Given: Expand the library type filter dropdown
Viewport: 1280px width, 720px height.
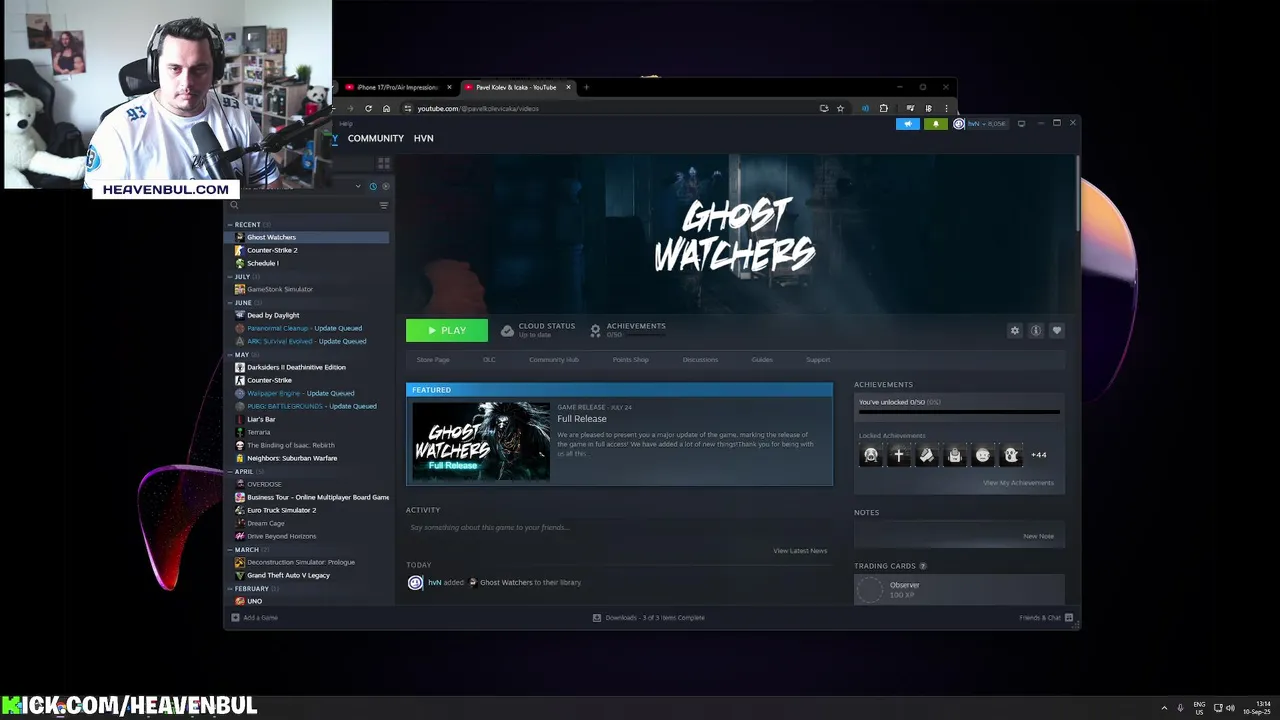Looking at the screenshot, I should 358,186.
